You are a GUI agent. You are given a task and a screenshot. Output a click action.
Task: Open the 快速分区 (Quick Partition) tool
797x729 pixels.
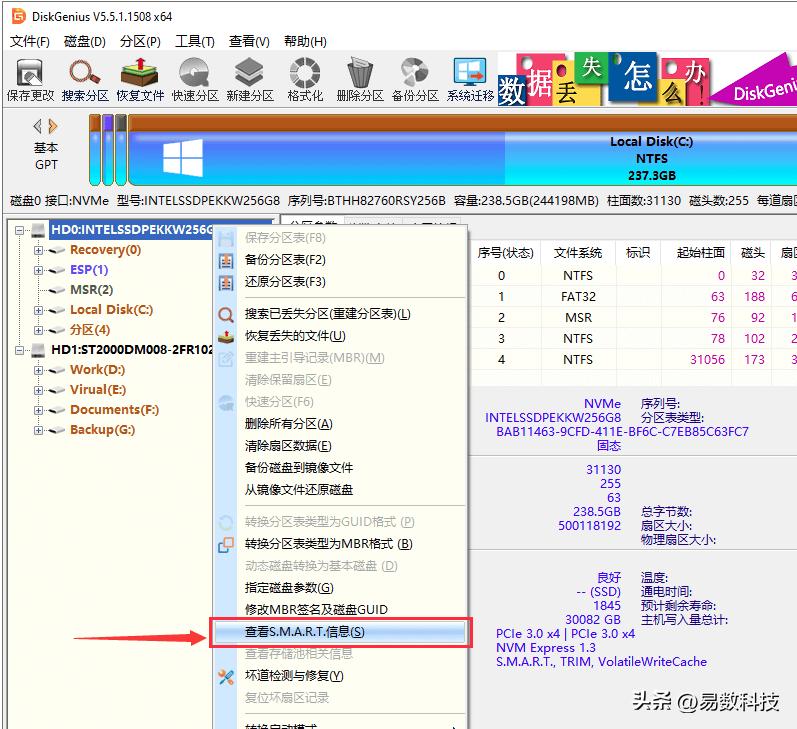195,80
